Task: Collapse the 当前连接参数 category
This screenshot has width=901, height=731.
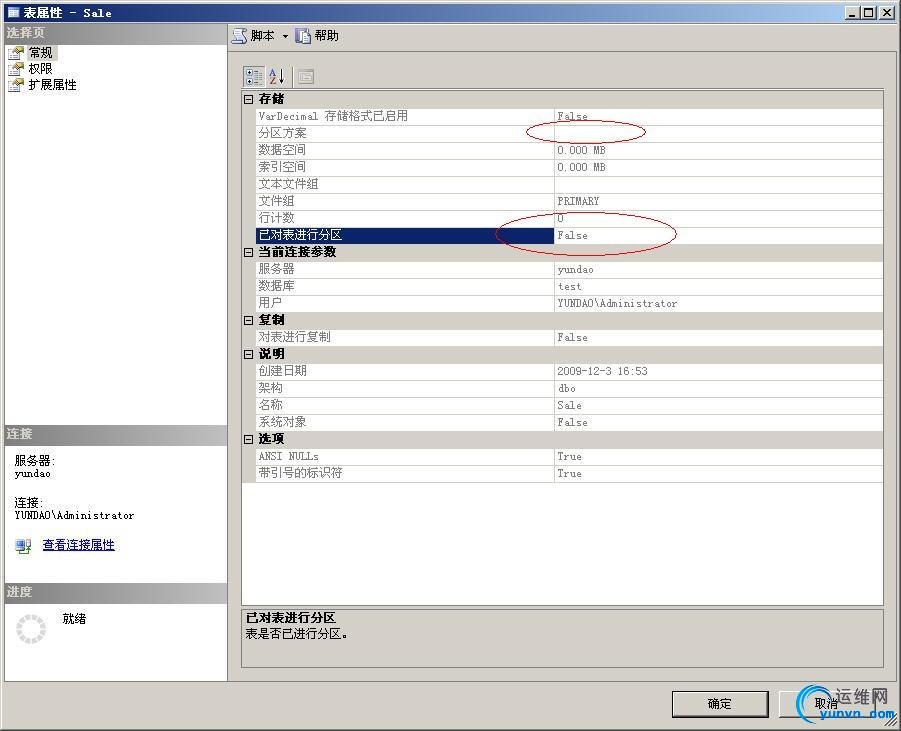Action: 248,252
